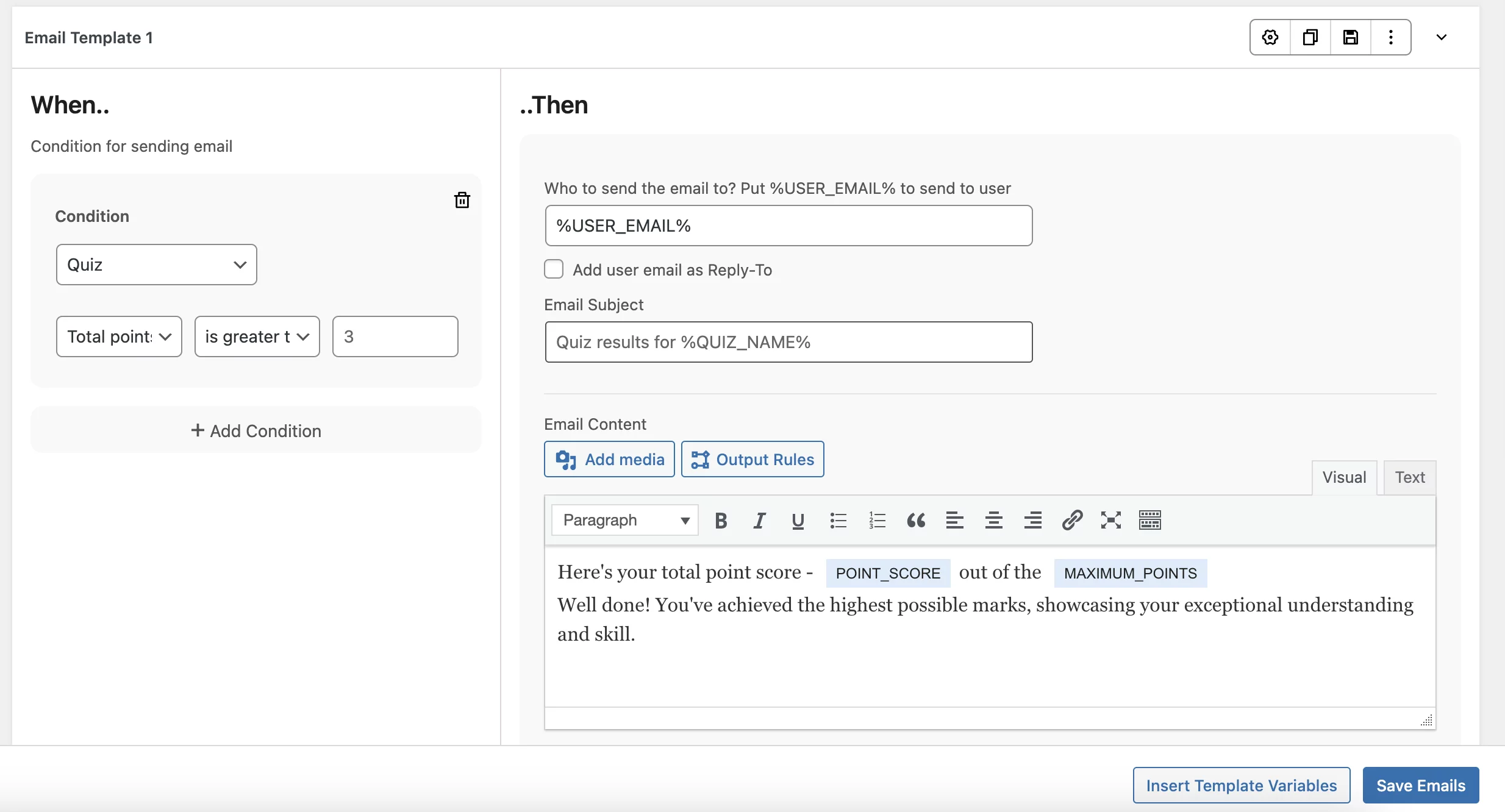1505x812 pixels.
Task: Switch to the Visual editor tab
Action: pos(1344,477)
